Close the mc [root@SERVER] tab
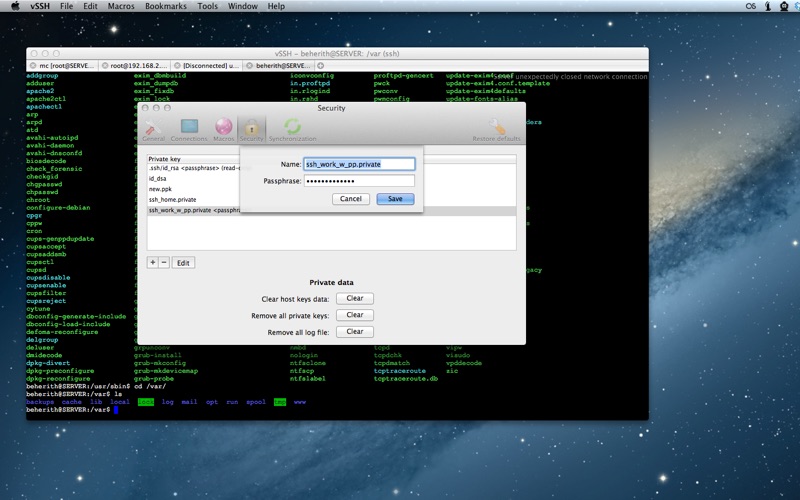The width and height of the screenshot is (800, 500). pos(34,65)
